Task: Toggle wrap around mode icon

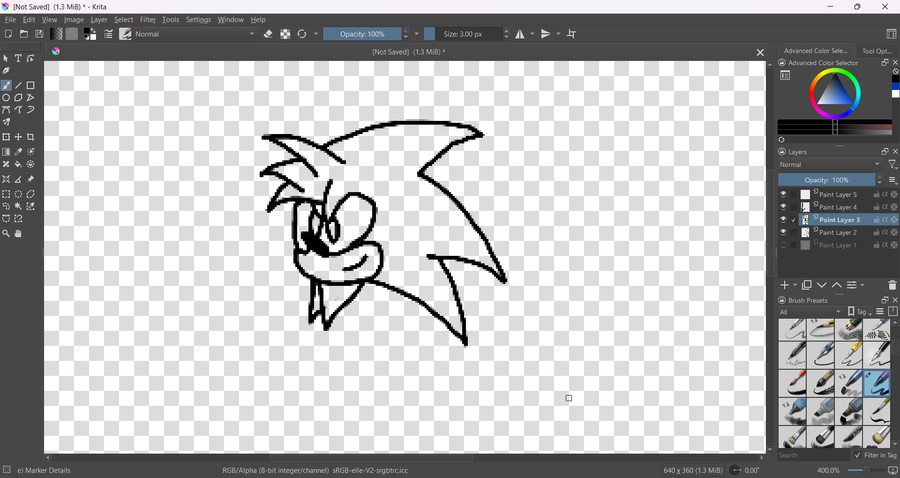Action: coord(571,34)
